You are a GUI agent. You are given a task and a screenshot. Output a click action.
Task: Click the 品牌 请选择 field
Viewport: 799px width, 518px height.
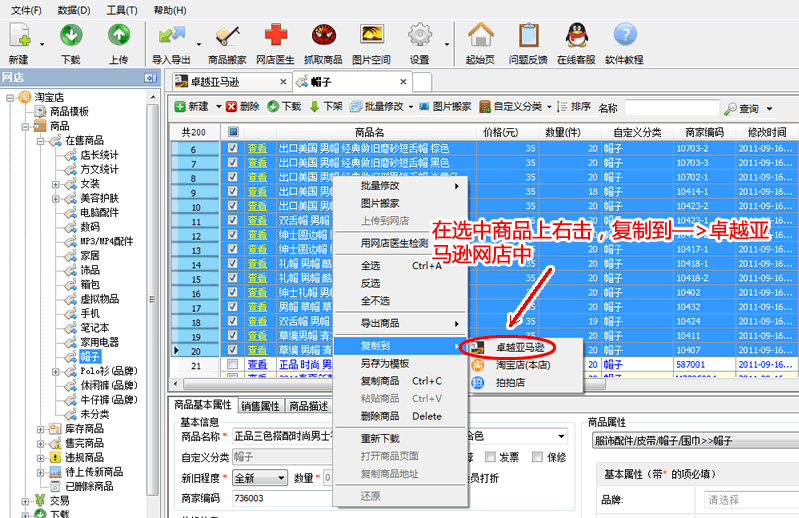pyautogui.click(x=751, y=500)
